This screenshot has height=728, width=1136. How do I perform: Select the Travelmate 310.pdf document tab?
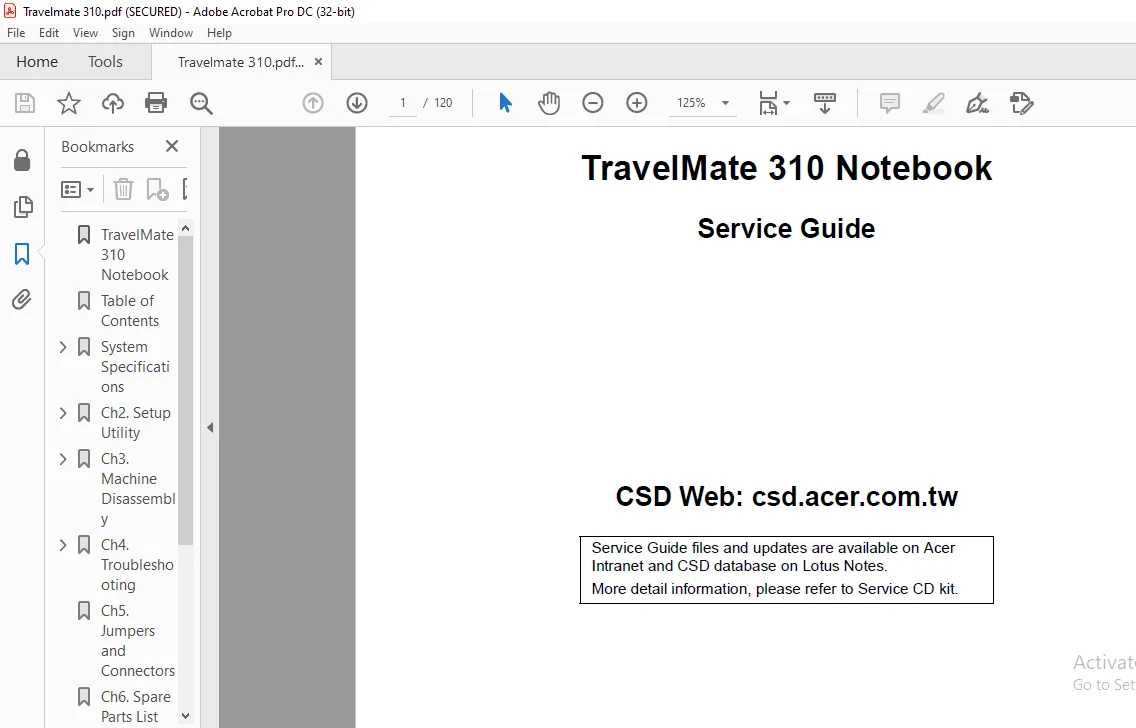pyautogui.click(x=241, y=62)
